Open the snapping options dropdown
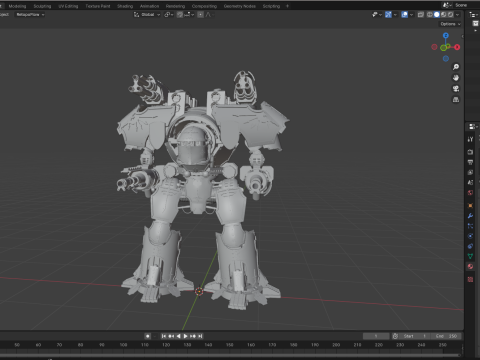The height and width of the screenshot is (360, 480). click(189, 15)
